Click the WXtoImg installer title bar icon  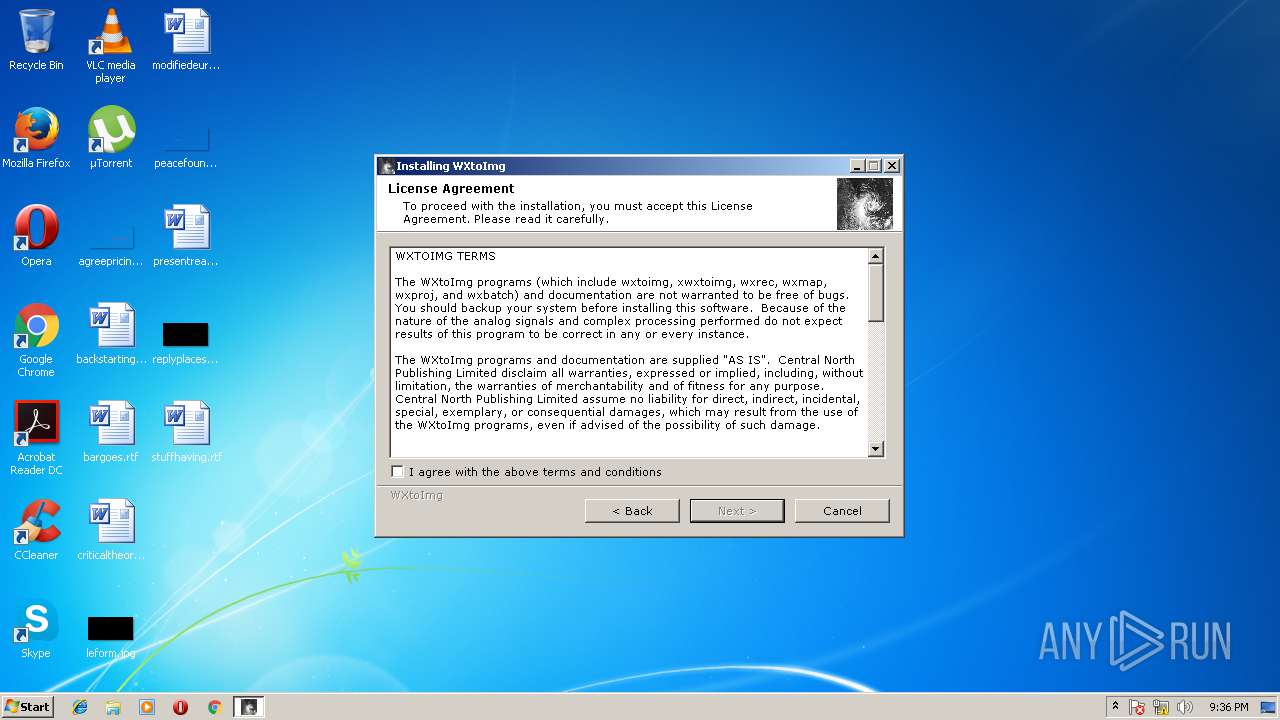[x=386, y=166]
